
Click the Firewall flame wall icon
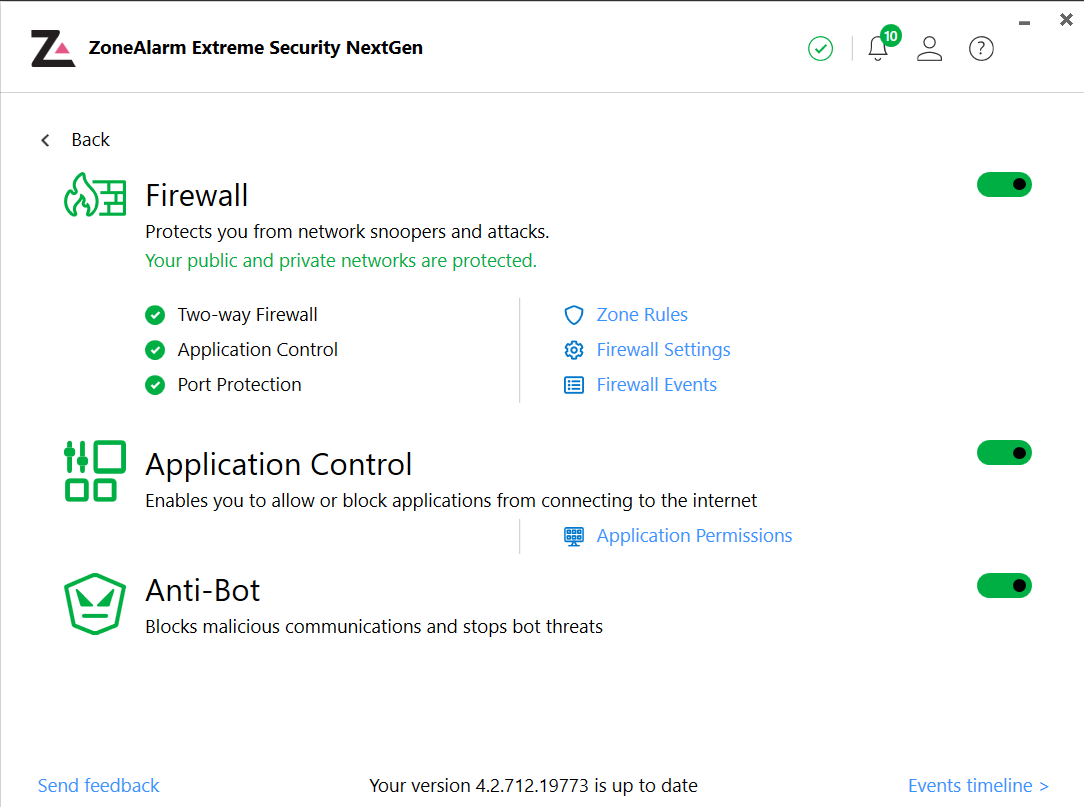[x=95, y=195]
